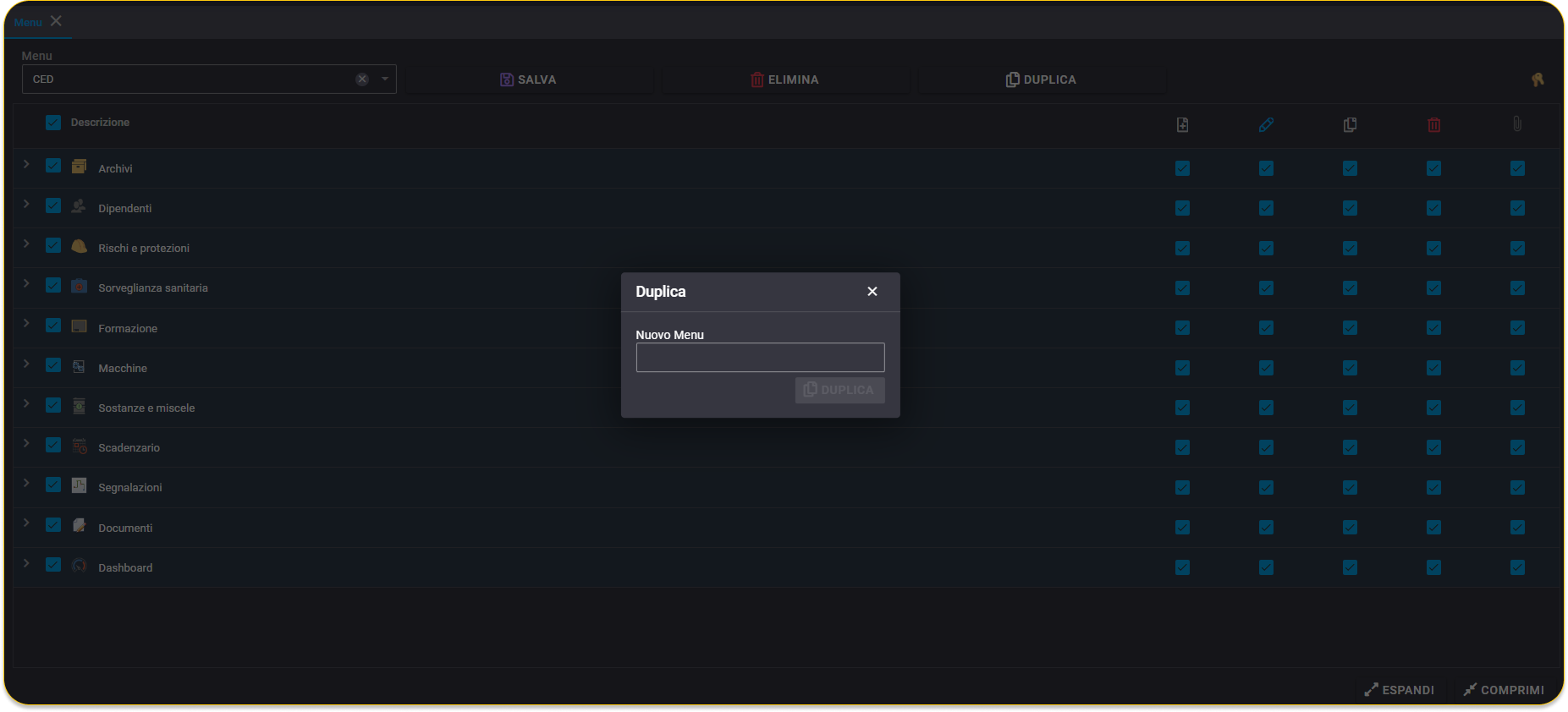Uncheck the Dipendenti row checkbox
The height and width of the screenshot is (712, 1568).
(x=53, y=205)
